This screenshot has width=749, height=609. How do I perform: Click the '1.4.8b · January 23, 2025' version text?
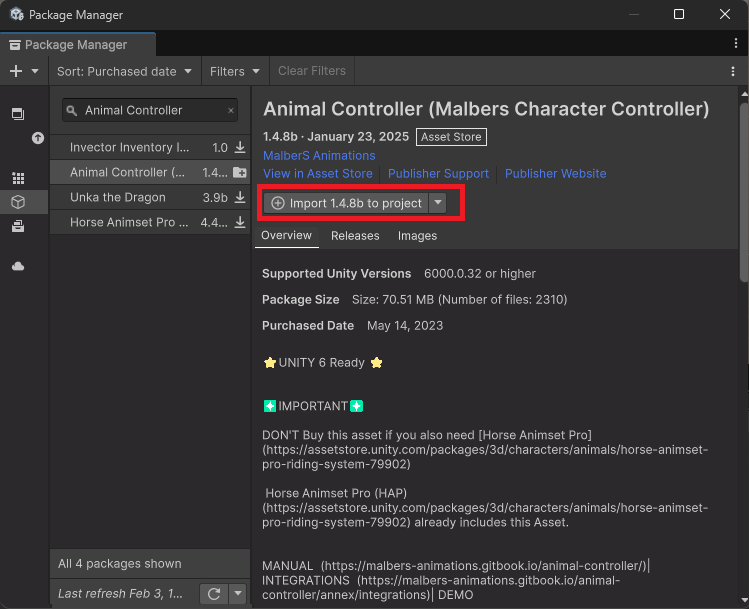click(x=336, y=137)
